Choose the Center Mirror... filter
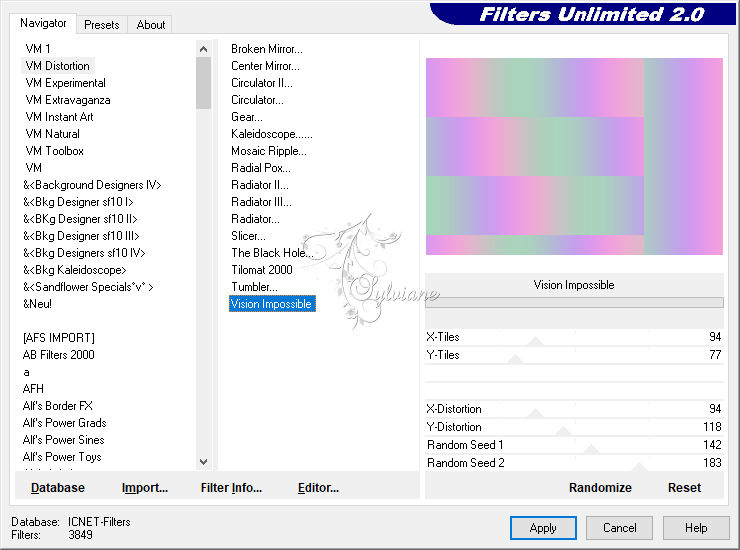 click(265, 66)
